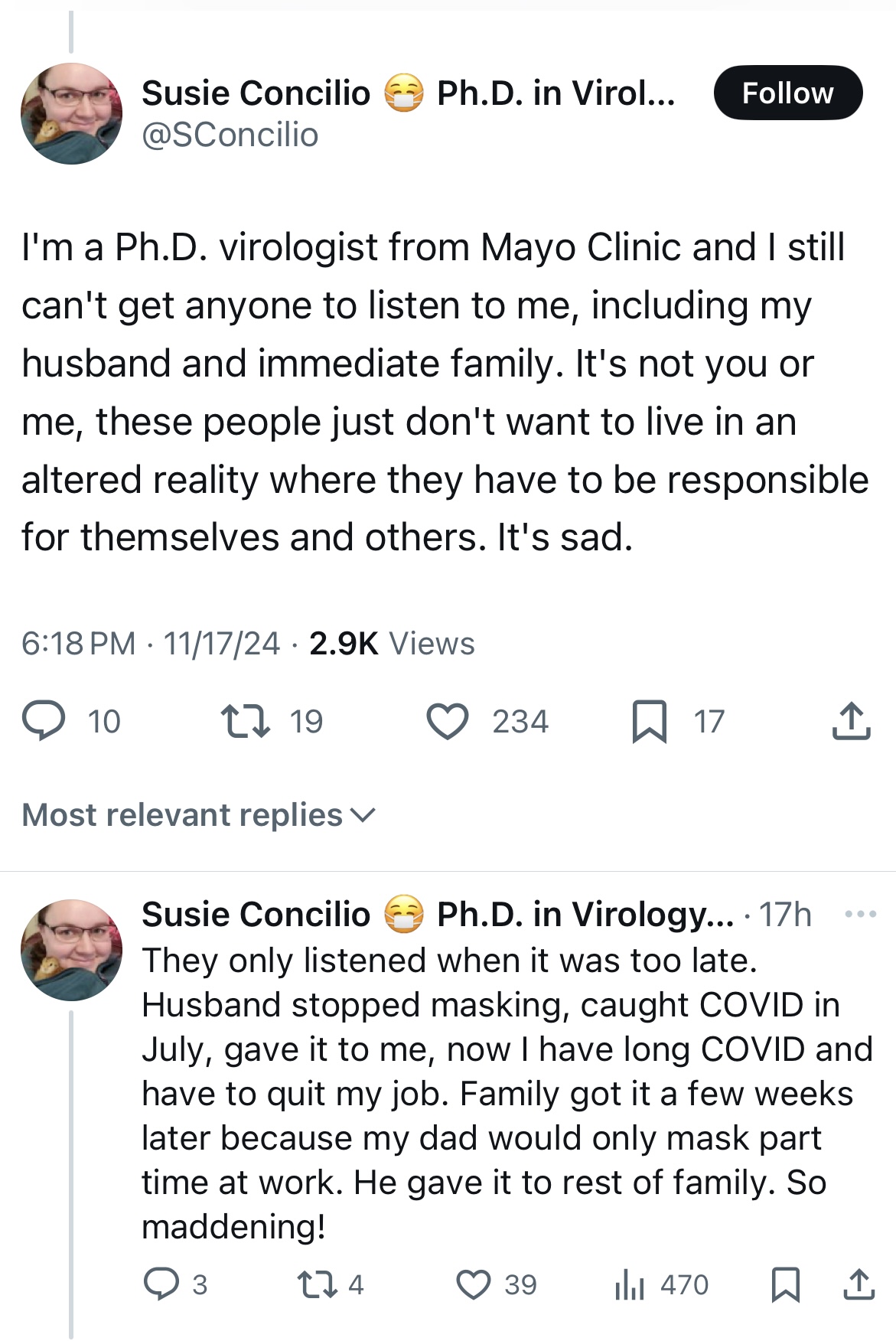896x1341 pixels.
Task: Tap the reply author's profile picture
Action: 71,949
